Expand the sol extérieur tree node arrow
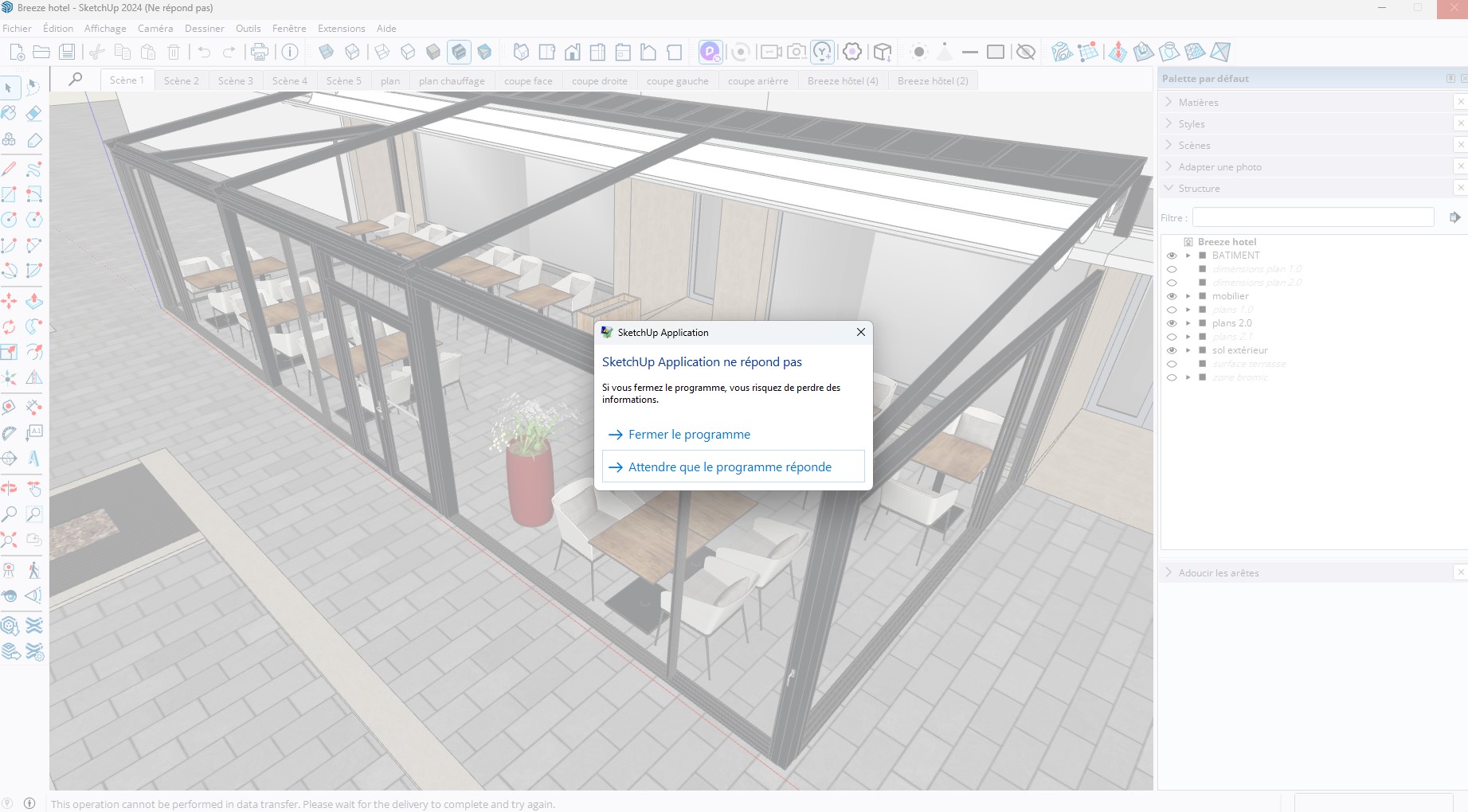The image size is (1468, 812). coord(1188,350)
